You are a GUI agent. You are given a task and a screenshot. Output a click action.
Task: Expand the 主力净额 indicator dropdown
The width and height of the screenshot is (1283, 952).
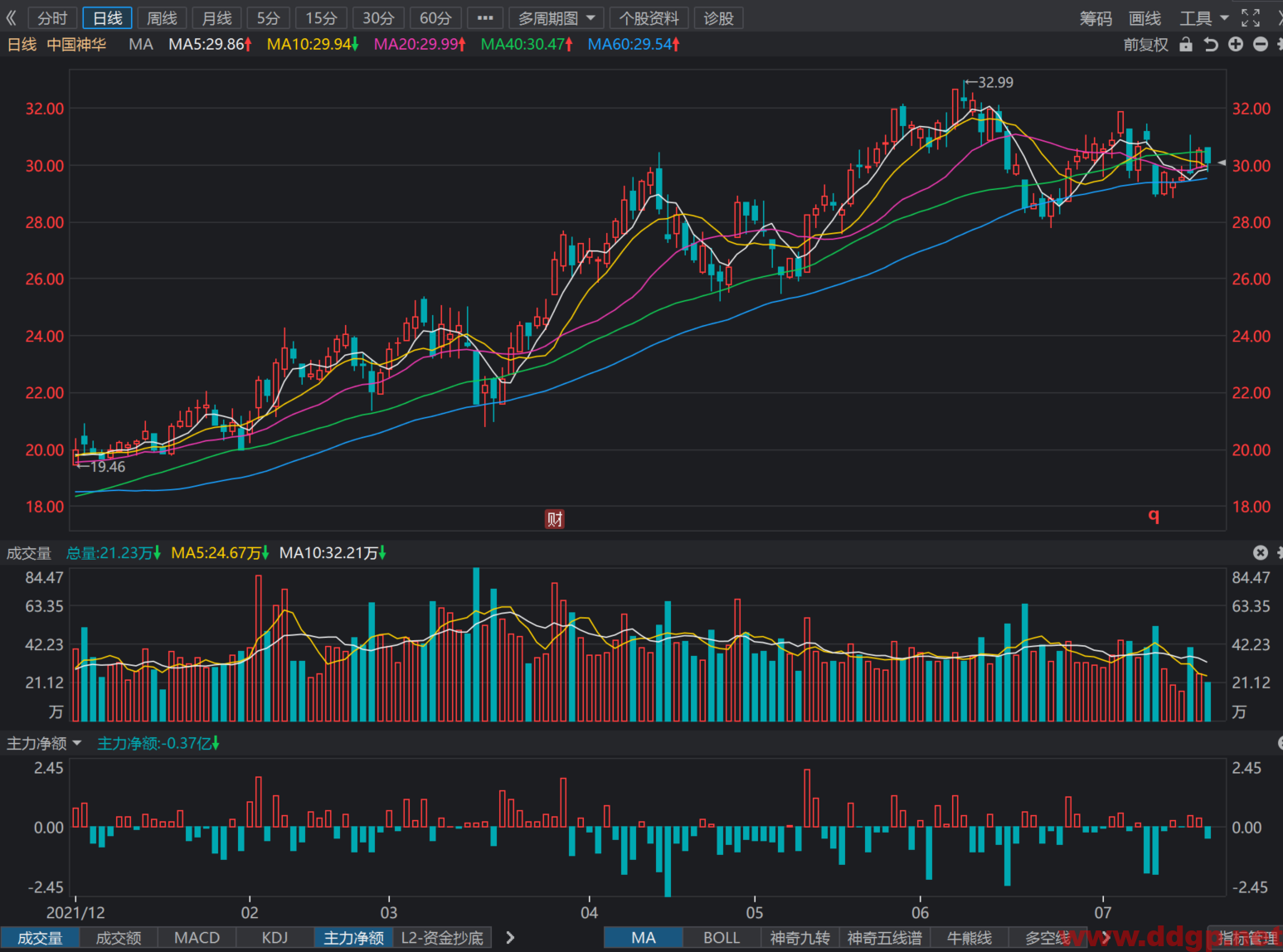tap(44, 743)
